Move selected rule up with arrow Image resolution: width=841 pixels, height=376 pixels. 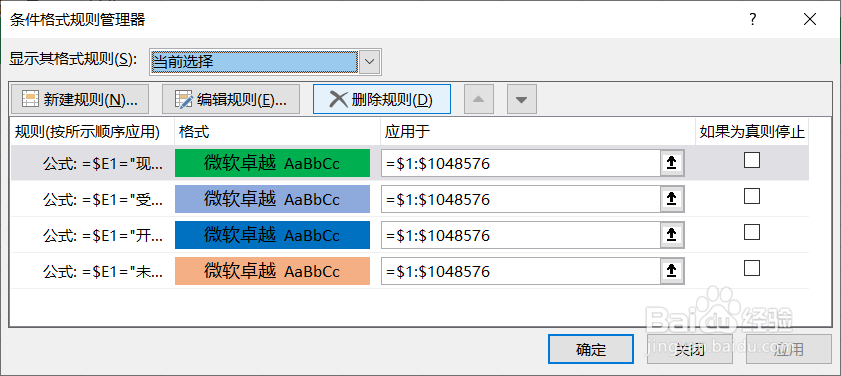(479, 99)
